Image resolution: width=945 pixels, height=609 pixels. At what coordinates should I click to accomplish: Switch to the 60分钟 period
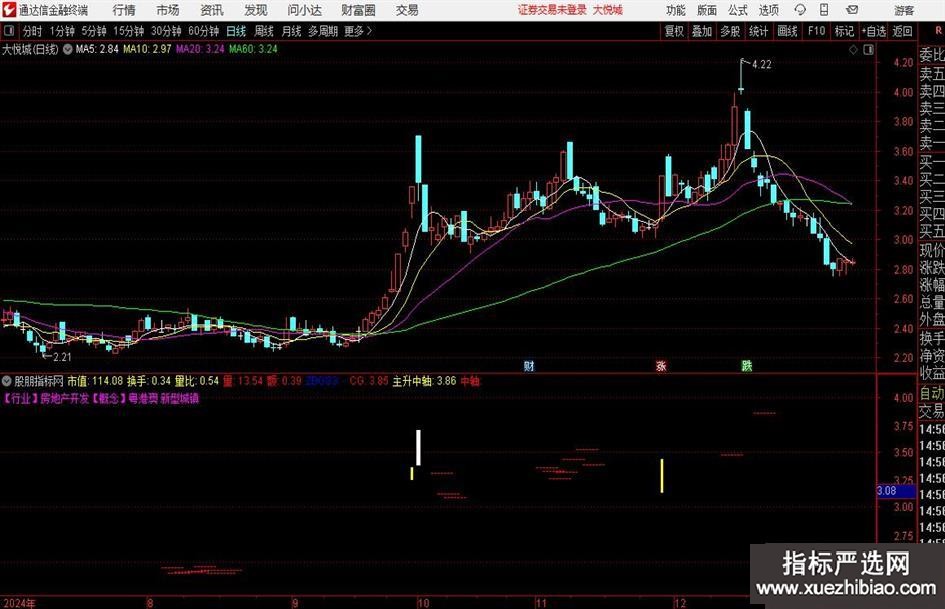[x=204, y=31]
